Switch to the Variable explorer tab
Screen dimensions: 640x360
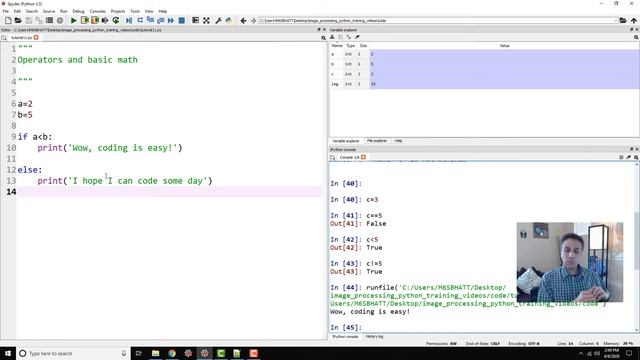[x=346, y=141]
